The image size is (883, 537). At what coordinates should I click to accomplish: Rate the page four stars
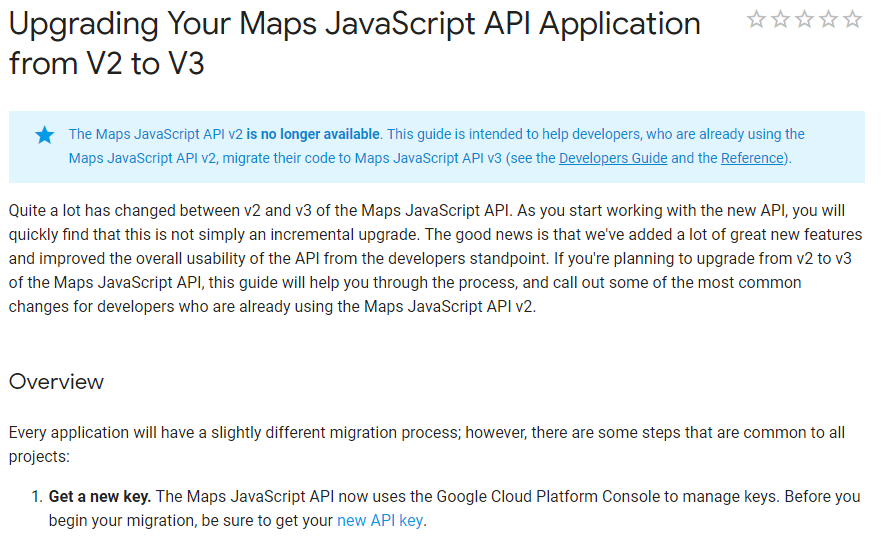[828, 20]
